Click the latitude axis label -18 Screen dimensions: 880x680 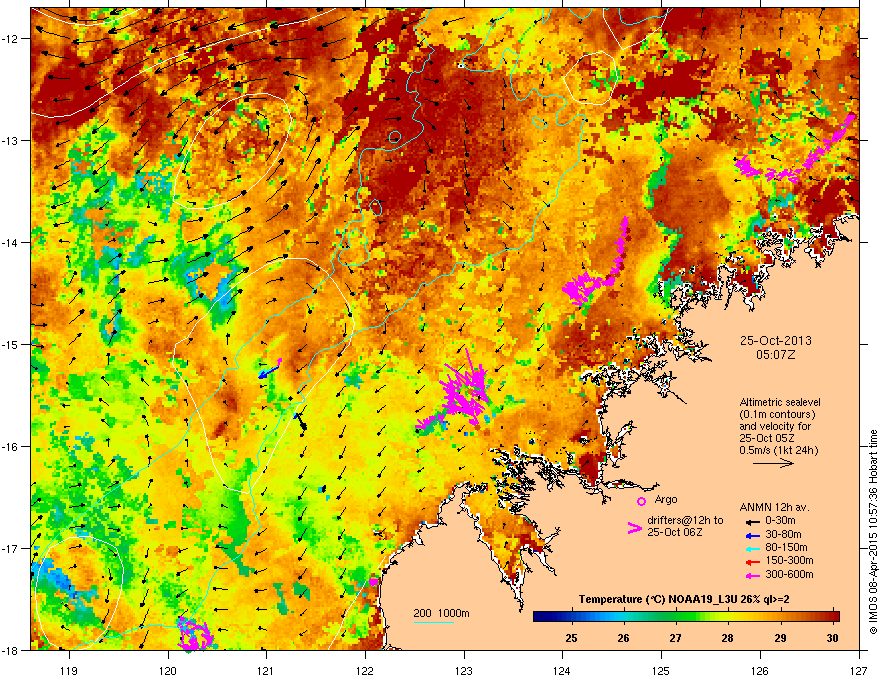coord(10,650)
